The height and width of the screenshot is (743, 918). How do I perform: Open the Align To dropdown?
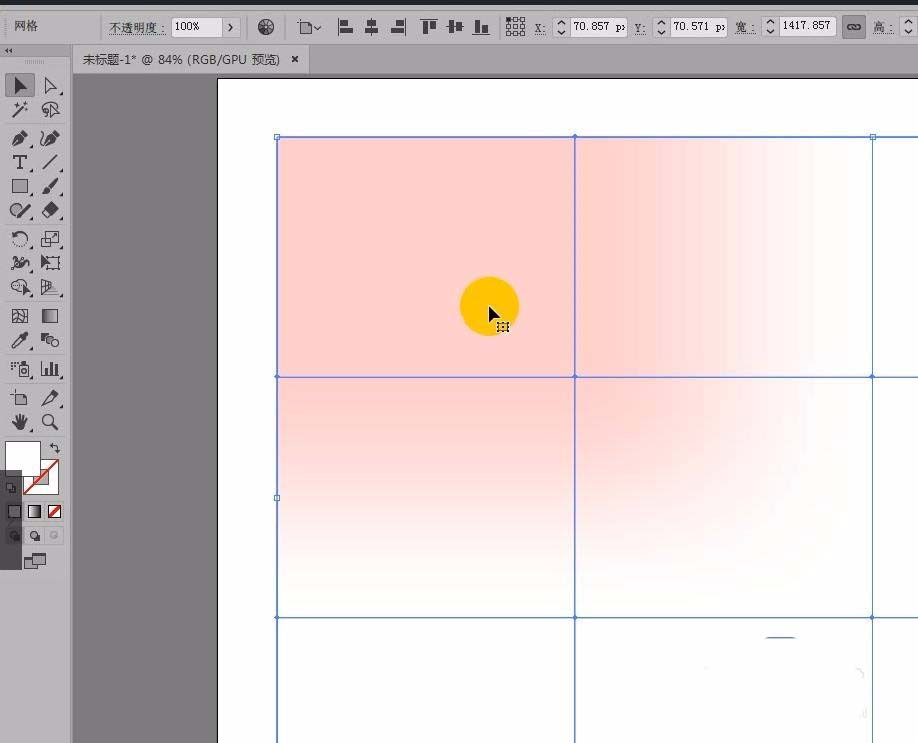coord(309,27)
